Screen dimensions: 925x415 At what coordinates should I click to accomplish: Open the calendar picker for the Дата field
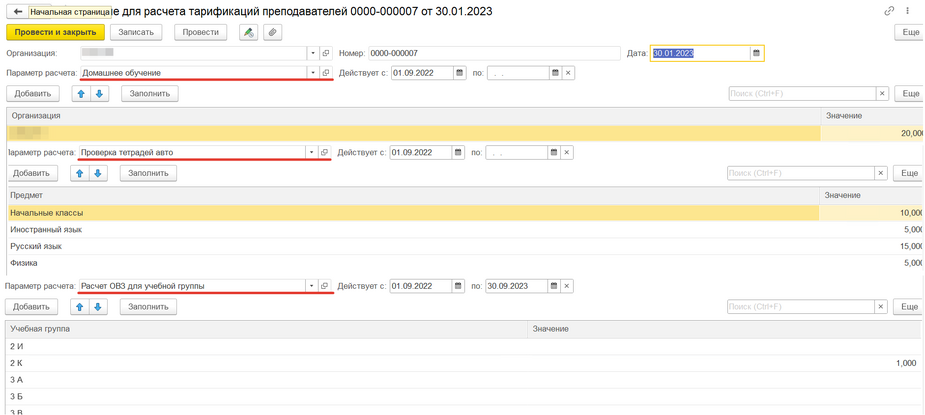point(756,53)
